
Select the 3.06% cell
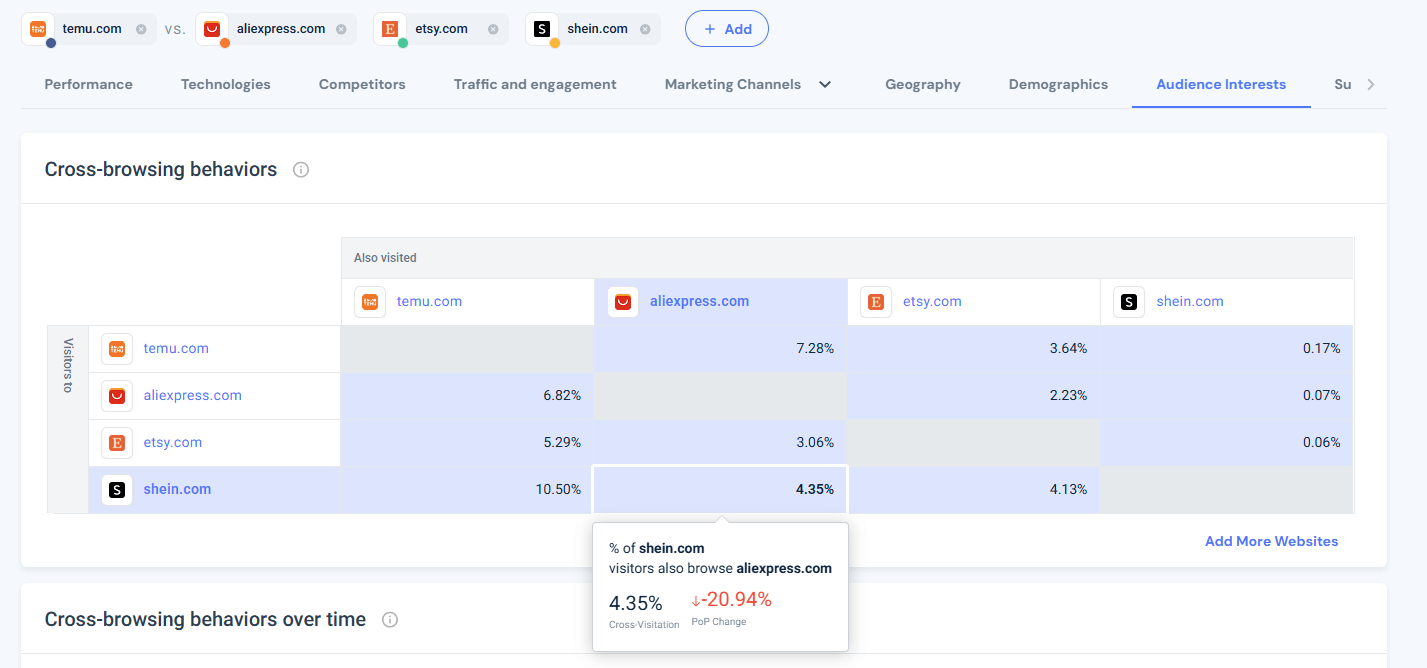[x=721, y=443]
